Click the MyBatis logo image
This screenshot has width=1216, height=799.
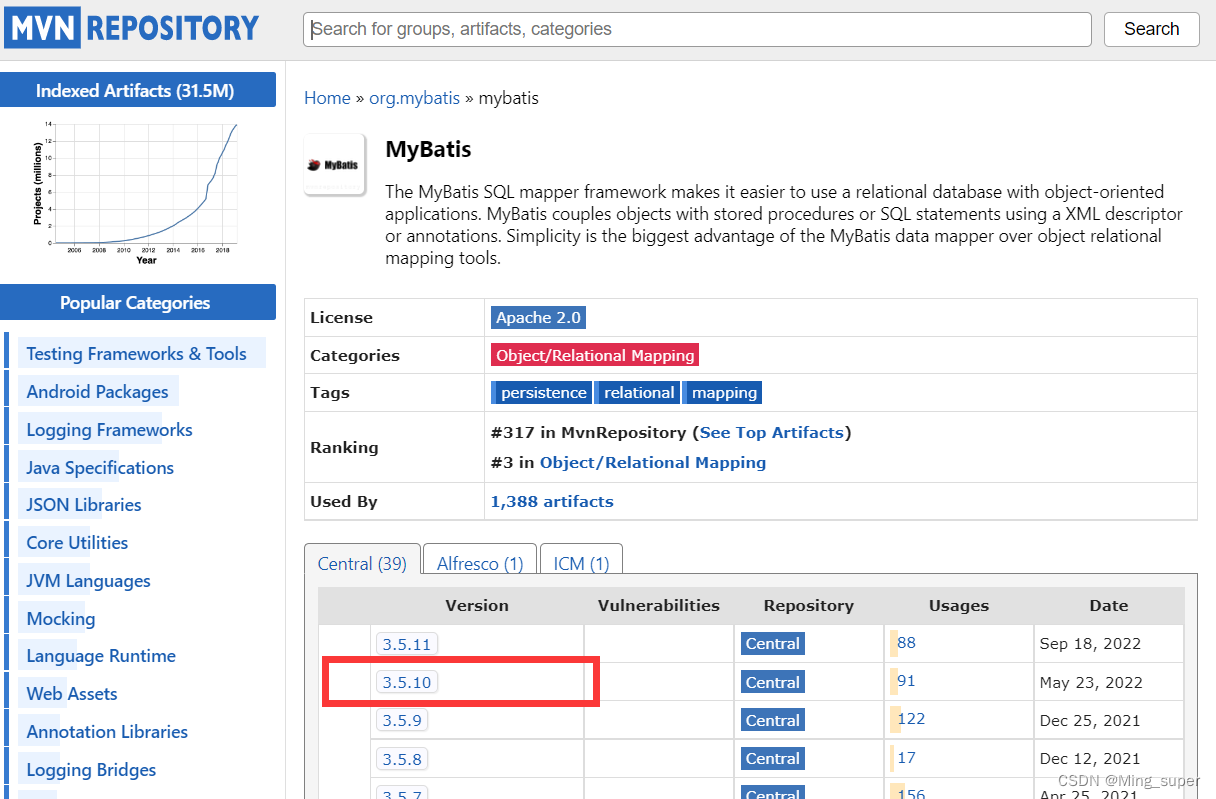pyautogui.click(x=335, y=165)
